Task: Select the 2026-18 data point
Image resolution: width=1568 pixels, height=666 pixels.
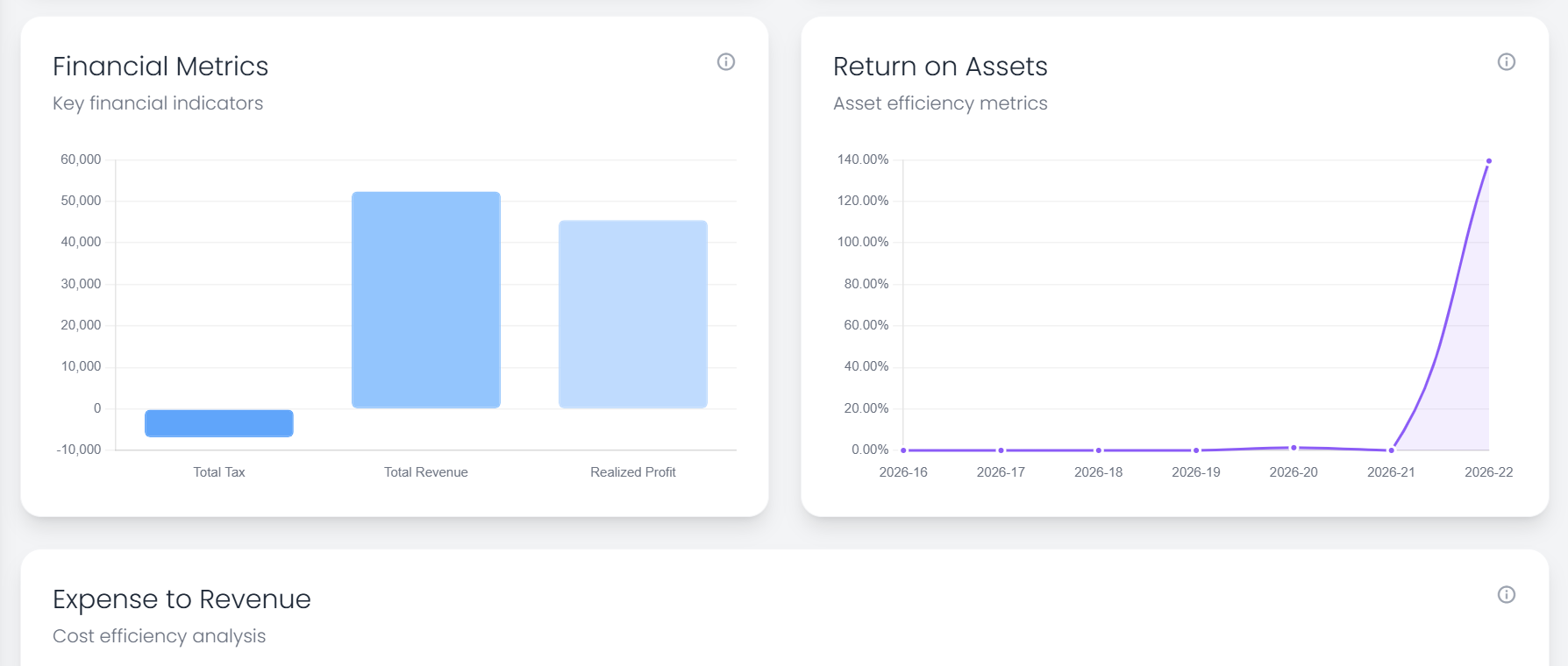Action: pos(1099,450)
